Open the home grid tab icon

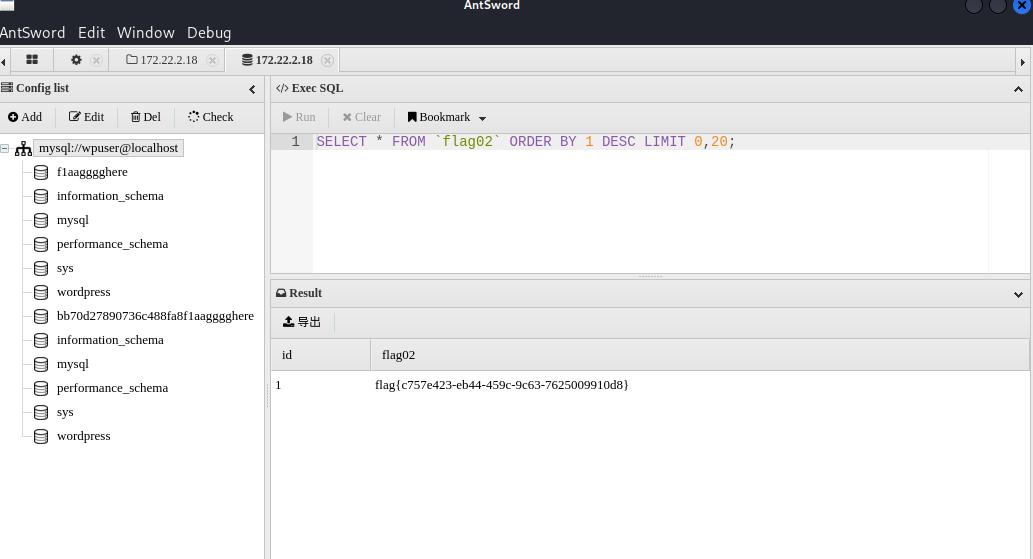point(32,60)
